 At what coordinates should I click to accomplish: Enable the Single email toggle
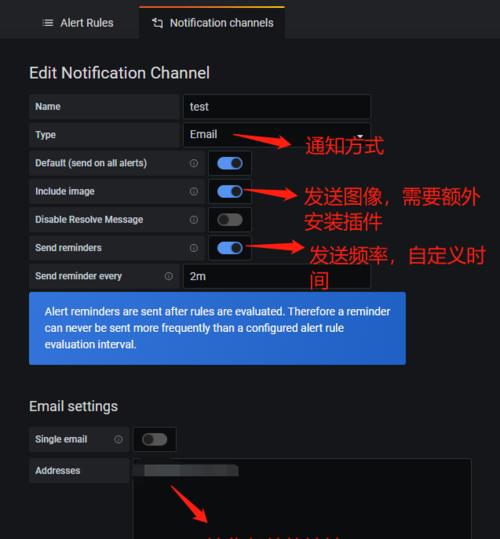coord(155,439)
